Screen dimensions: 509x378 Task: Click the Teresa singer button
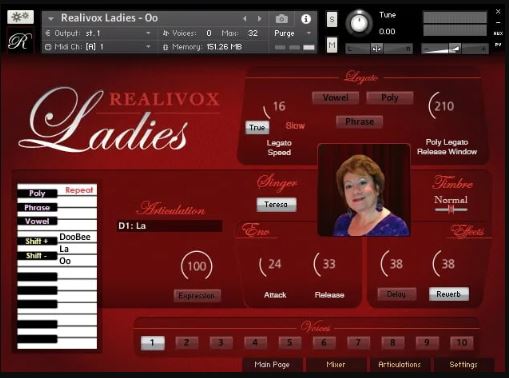276,204
